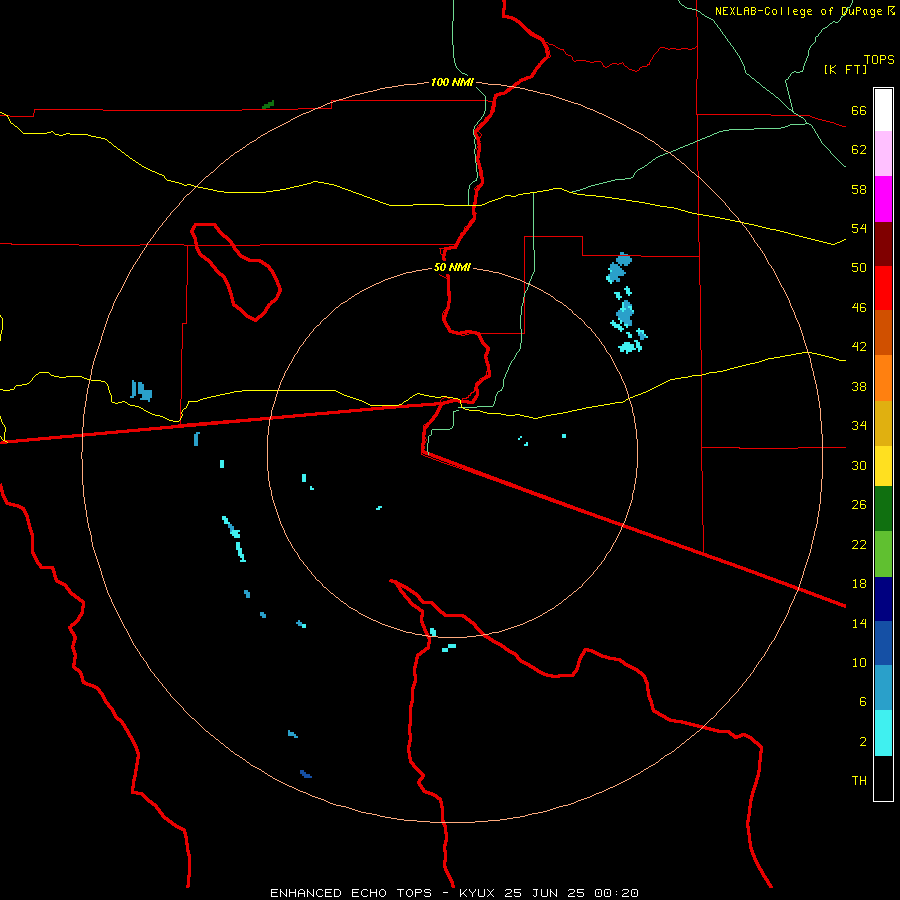Click the black TH threshold swatch
The height and width of the screenshot is (900, 900).
click(x=883, y=778)
